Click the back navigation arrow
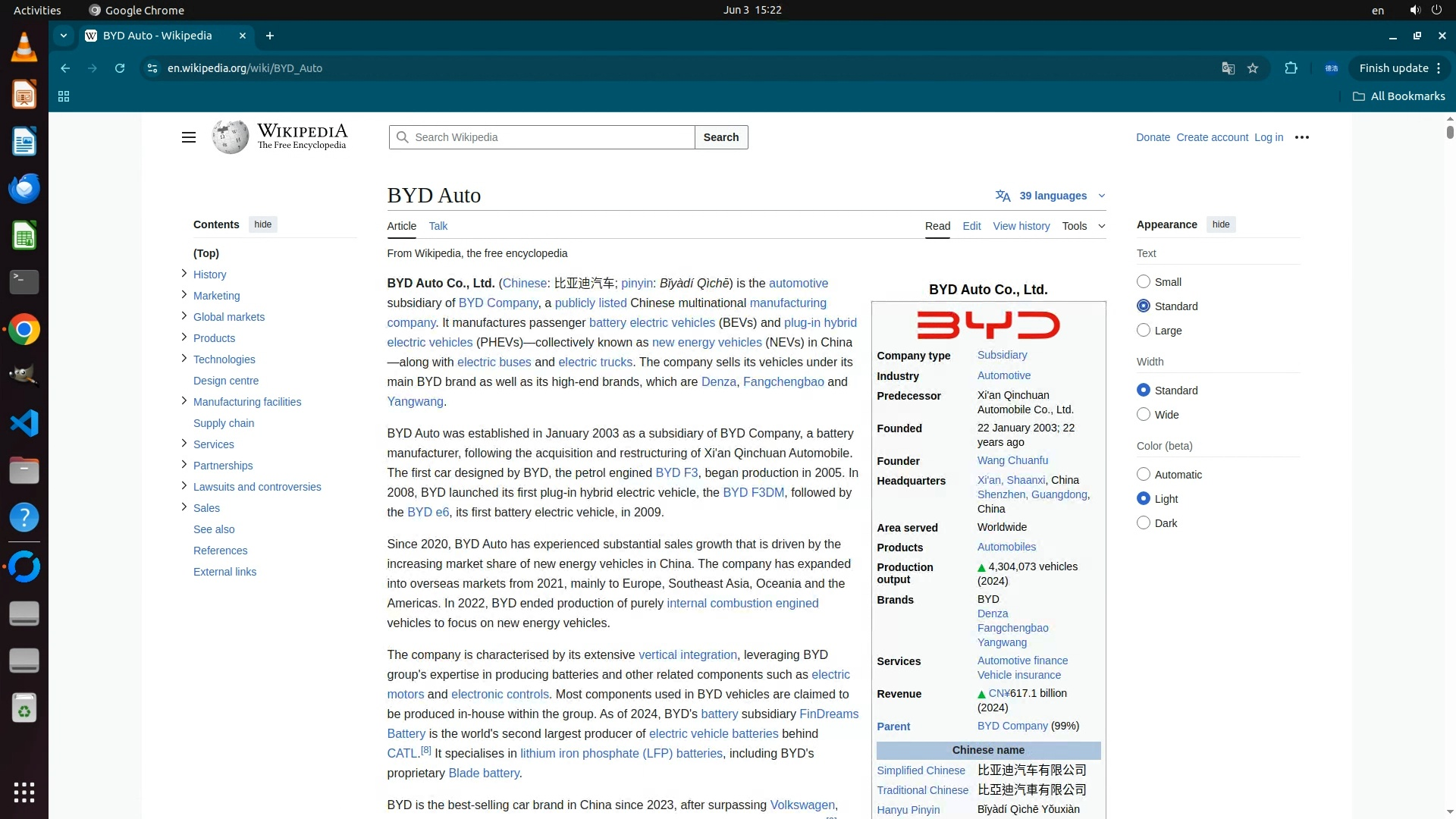The width and height of the screenshot is (1456, 819). 65,68
